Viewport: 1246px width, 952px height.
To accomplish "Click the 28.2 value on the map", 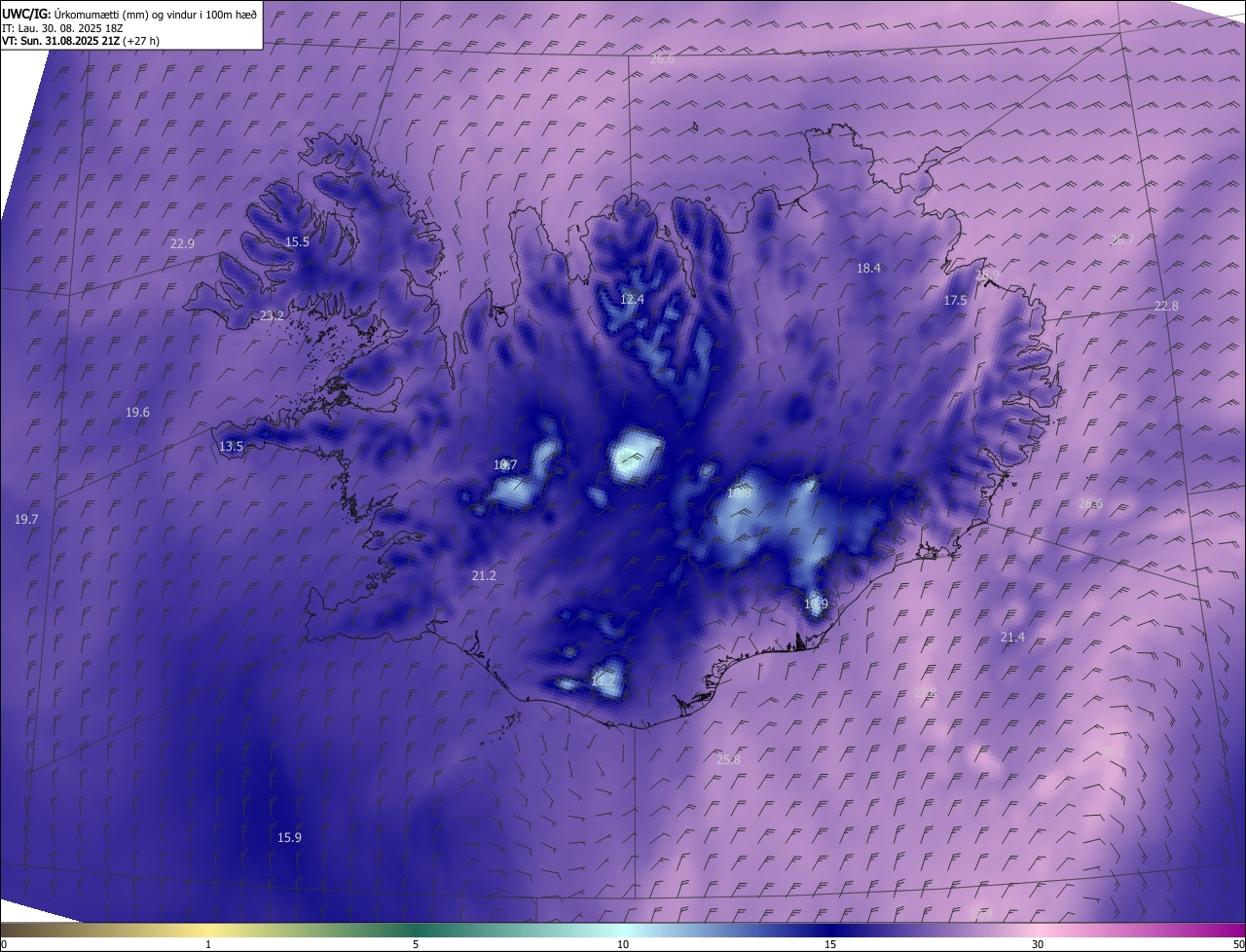I will 1113,751.
